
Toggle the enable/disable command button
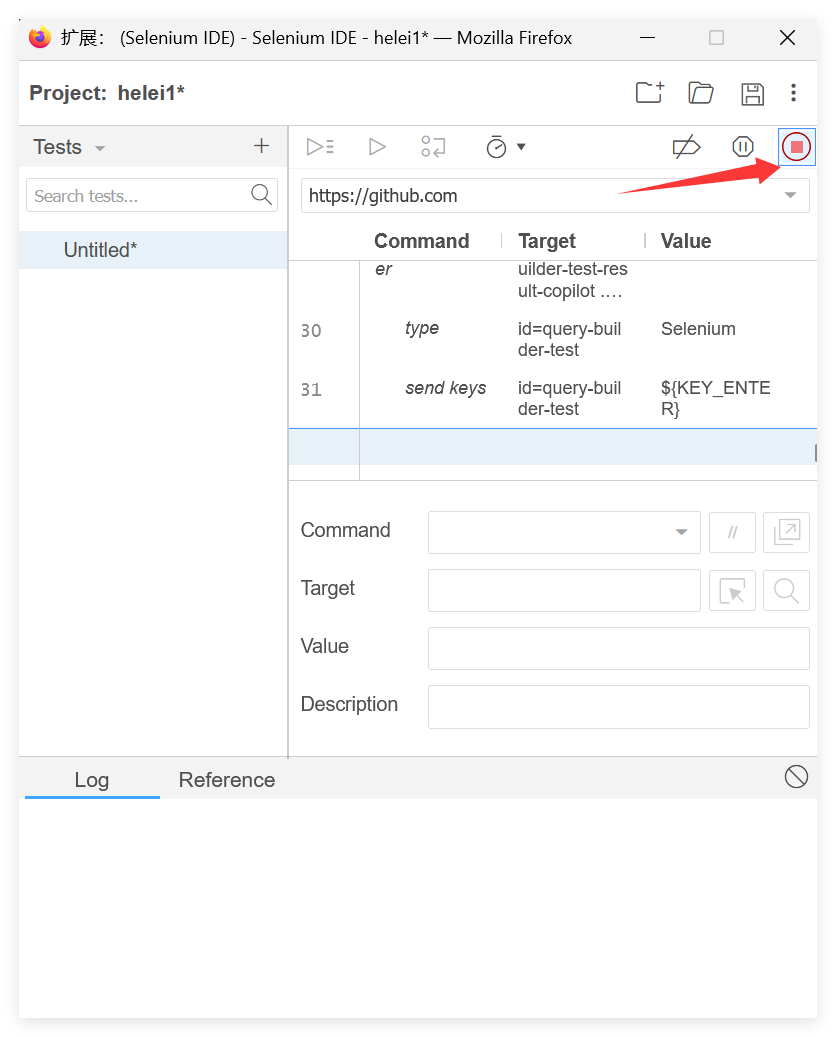[x=732, y=532]
